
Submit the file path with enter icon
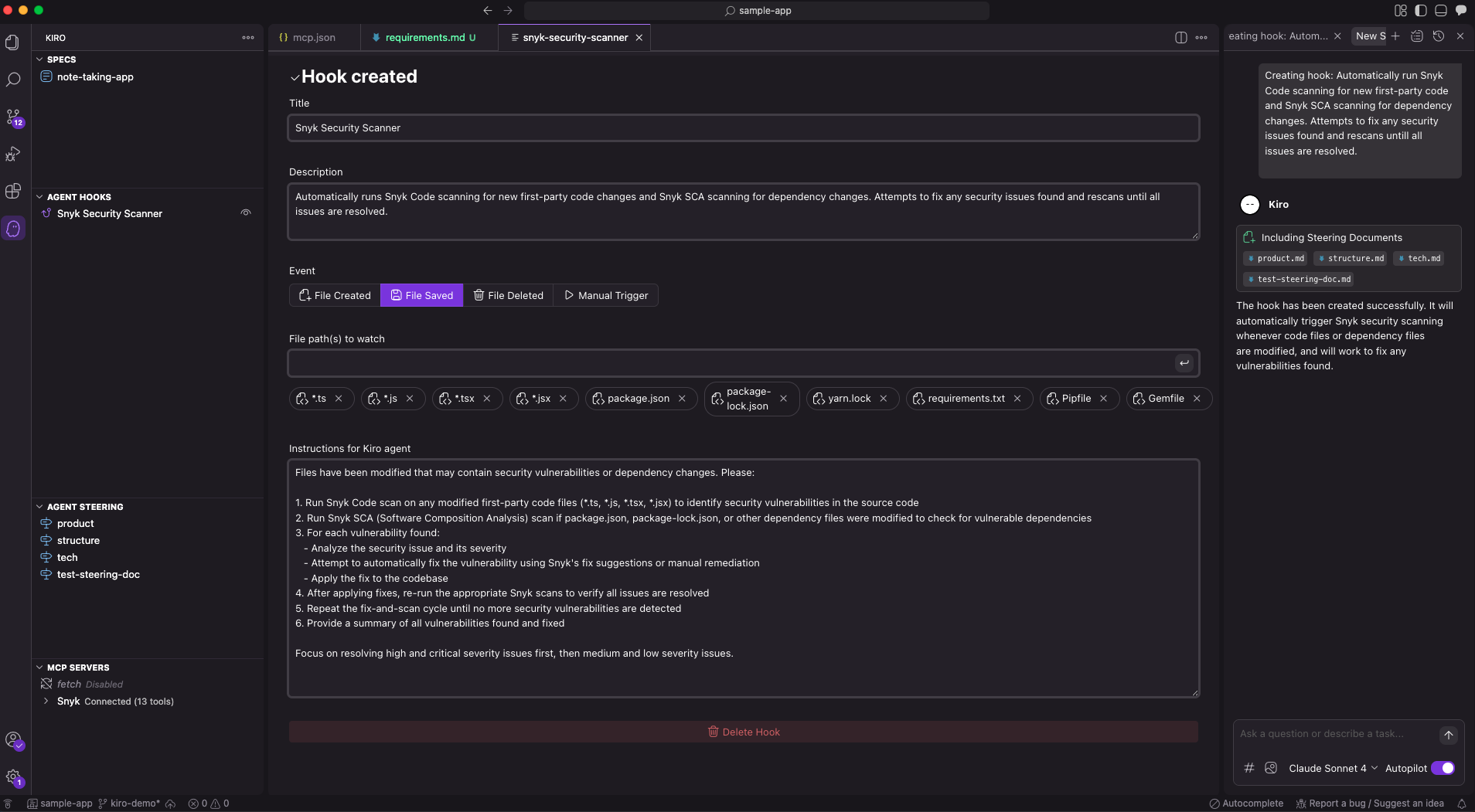click(1184, 363)
